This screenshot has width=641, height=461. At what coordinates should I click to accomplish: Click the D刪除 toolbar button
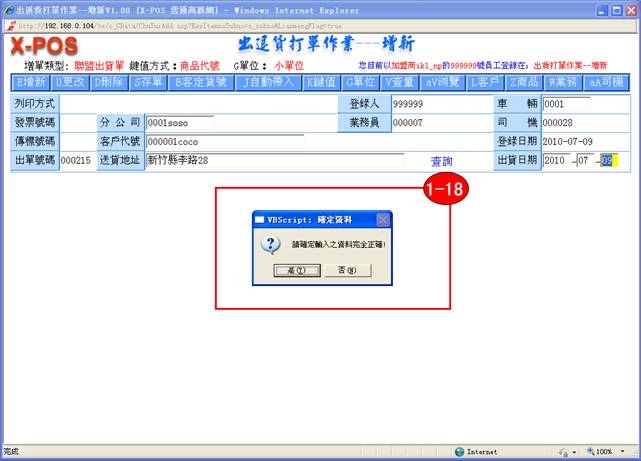(110, 82)
